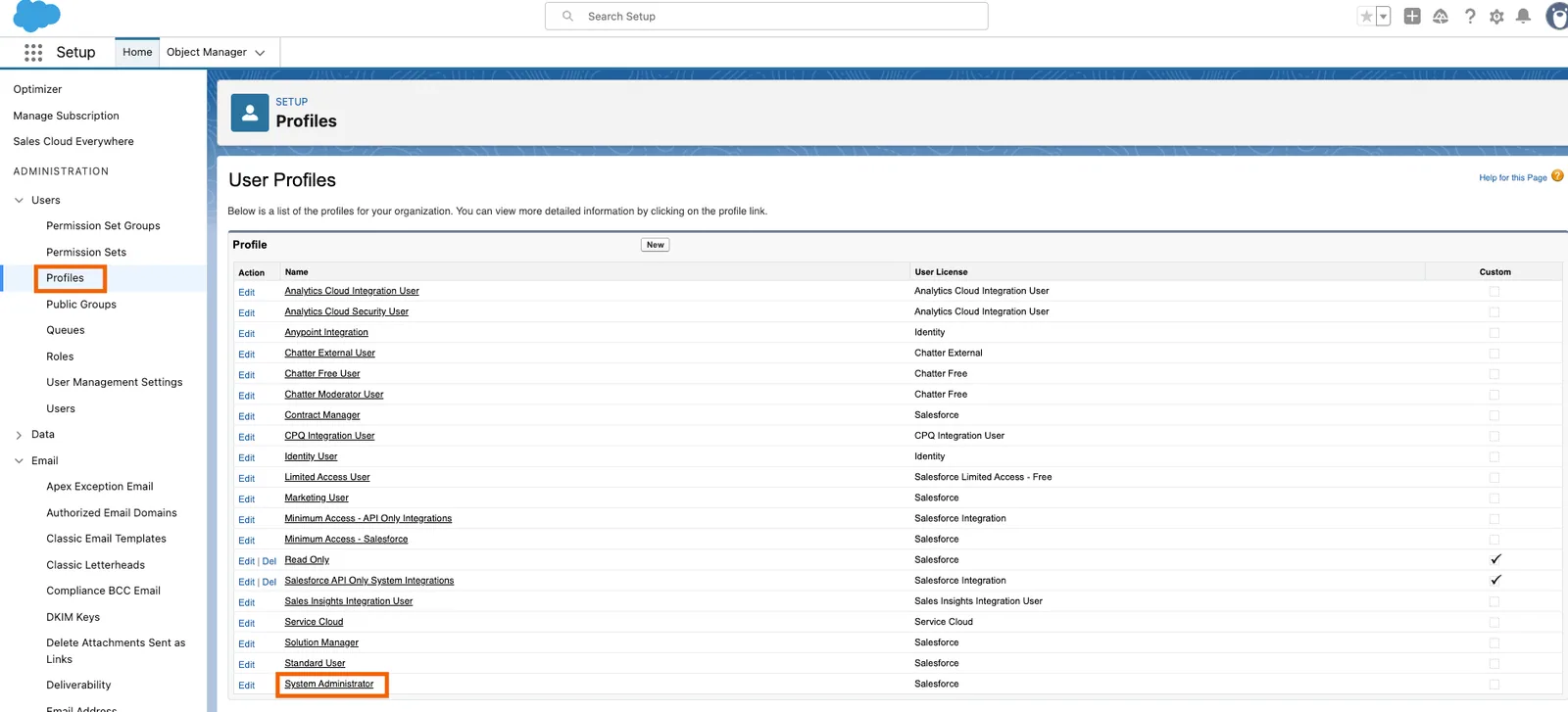Open the favorites list dropdown arrow
Viewport: 1568px width, 712px height.
tap(1383, 16)
